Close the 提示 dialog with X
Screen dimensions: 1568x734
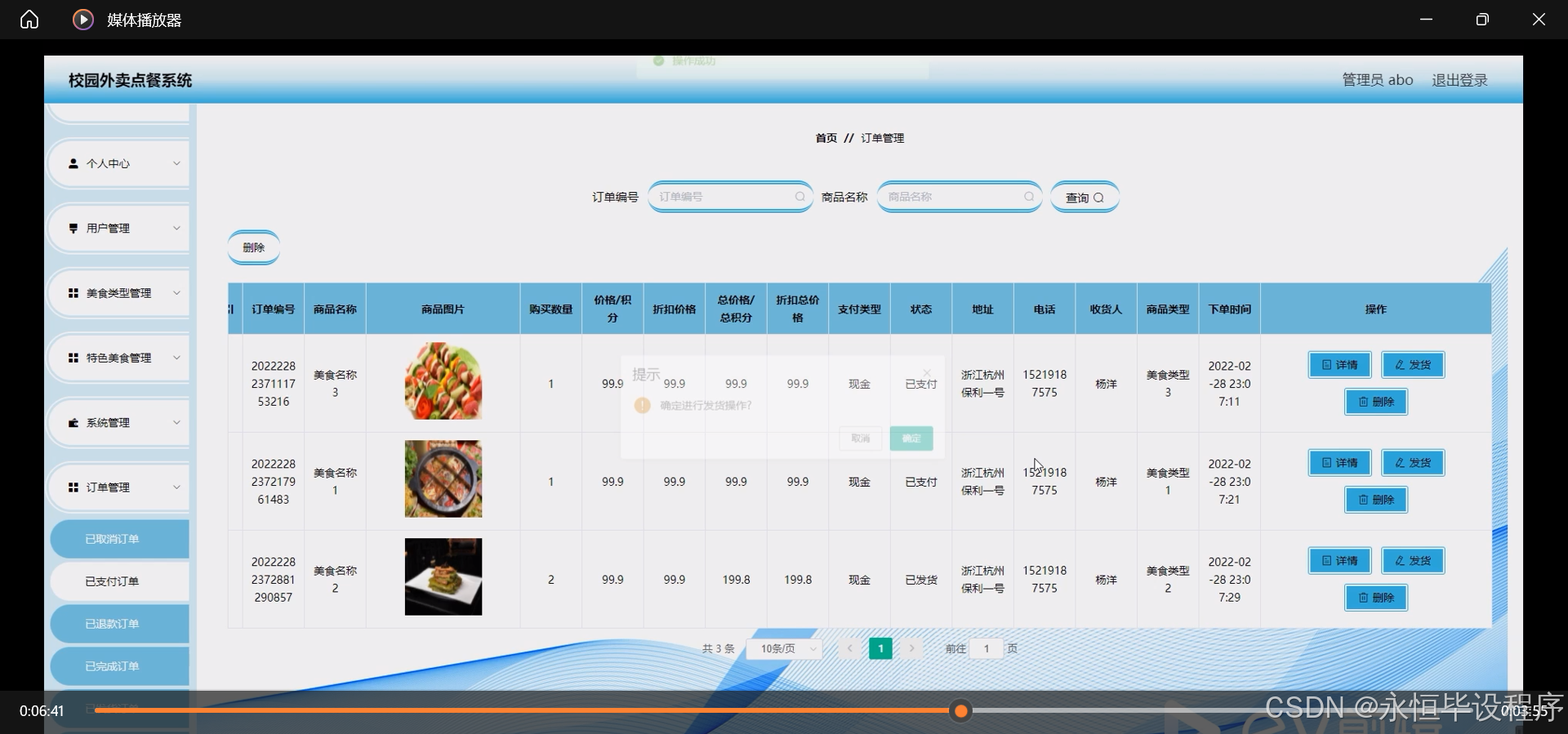click(x=927, y=373)
